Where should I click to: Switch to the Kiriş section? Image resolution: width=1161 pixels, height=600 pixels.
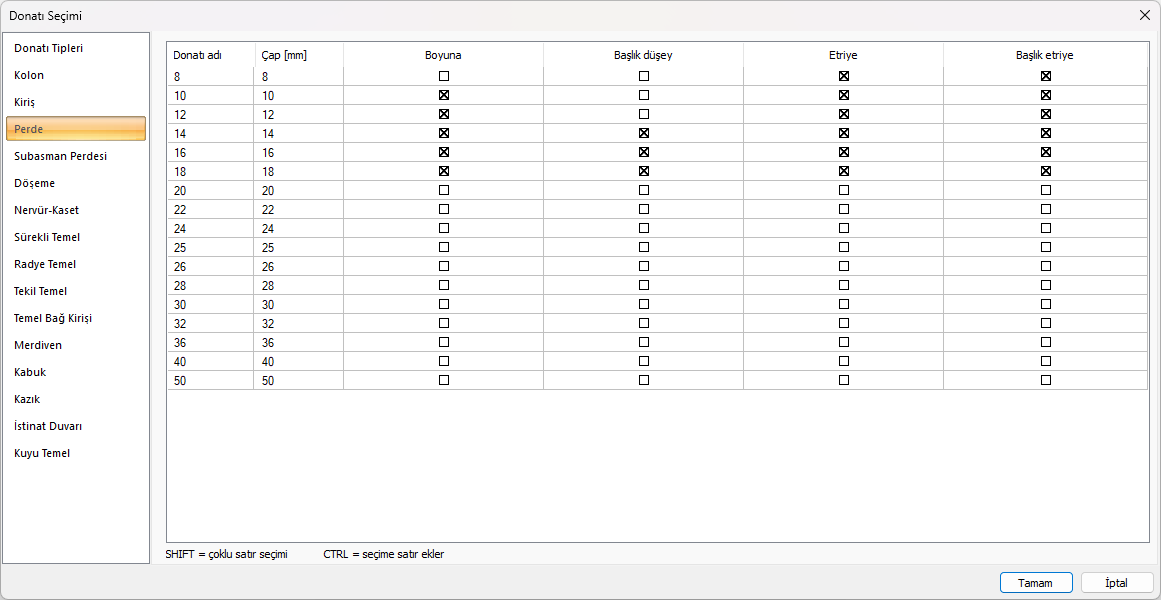(x=25, y=102)
